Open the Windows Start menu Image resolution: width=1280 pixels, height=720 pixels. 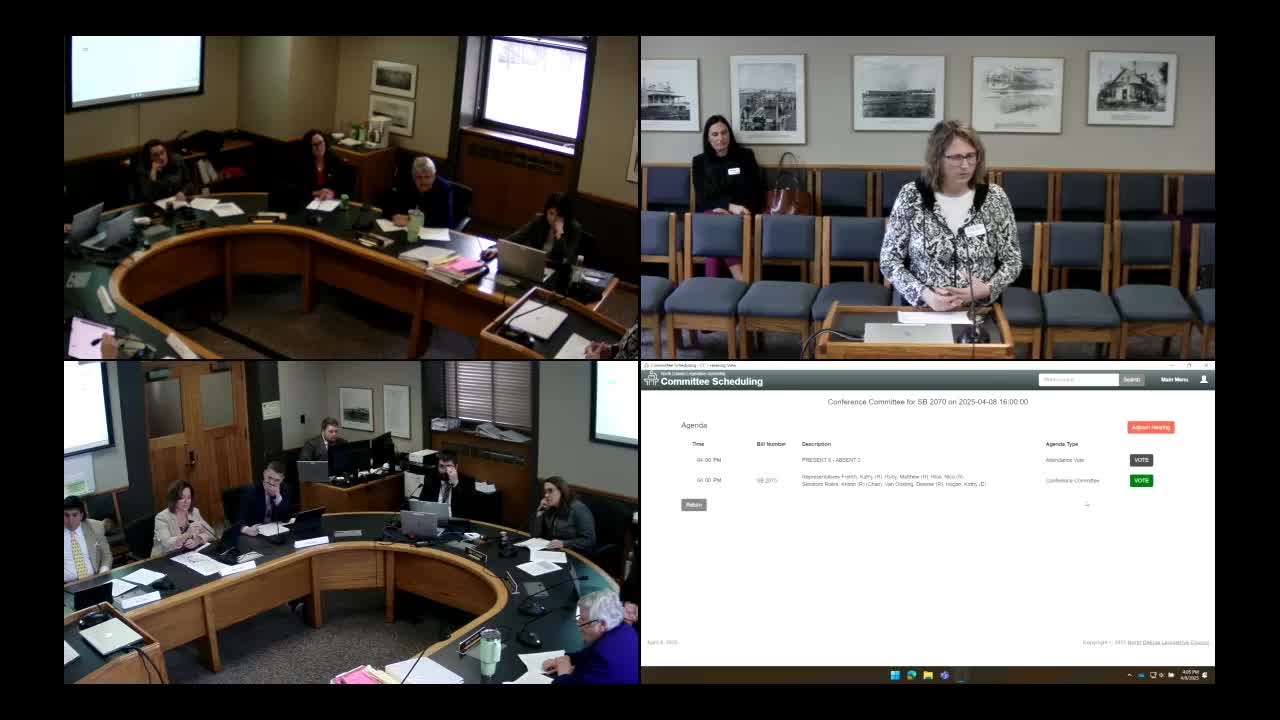tap(895, 675)
